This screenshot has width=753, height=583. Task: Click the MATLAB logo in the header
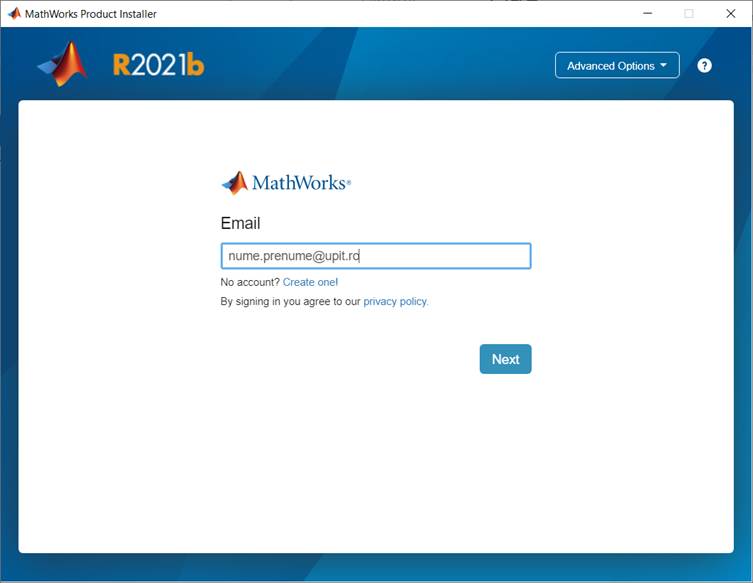(x=63, y=64)
